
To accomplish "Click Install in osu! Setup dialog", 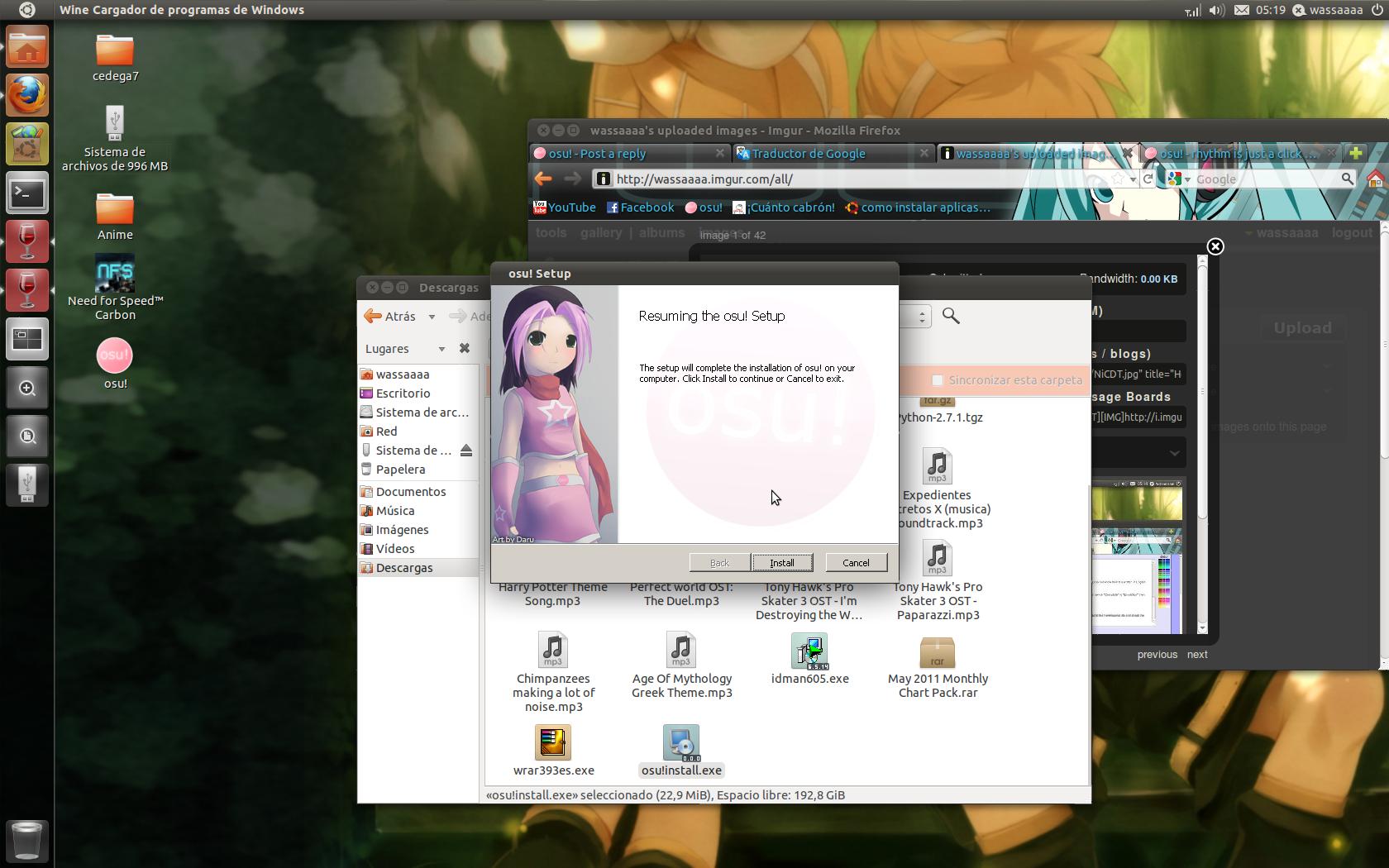I will pyautogui.click(x=782, y=563).
